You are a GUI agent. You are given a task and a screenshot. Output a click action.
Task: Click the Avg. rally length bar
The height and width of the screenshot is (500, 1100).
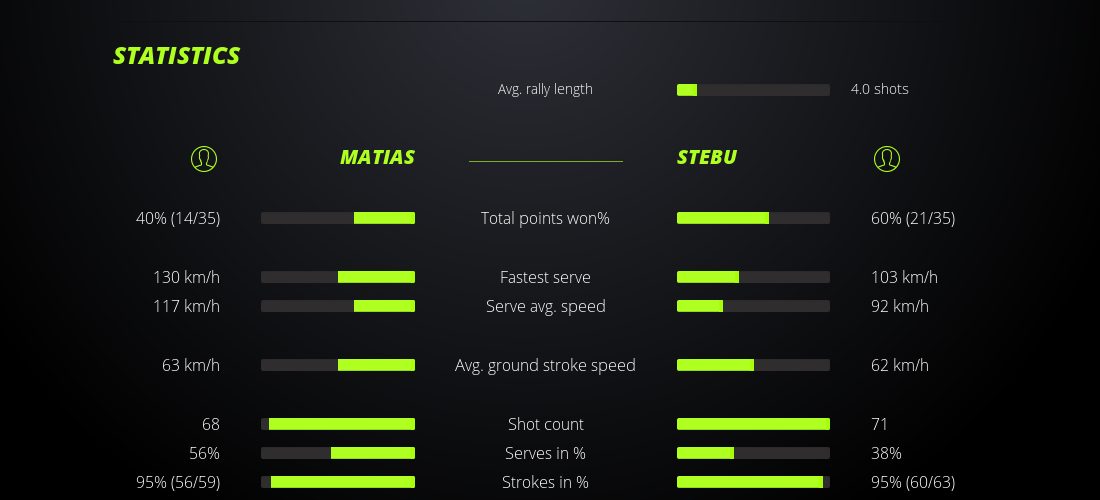coord(753,90)
